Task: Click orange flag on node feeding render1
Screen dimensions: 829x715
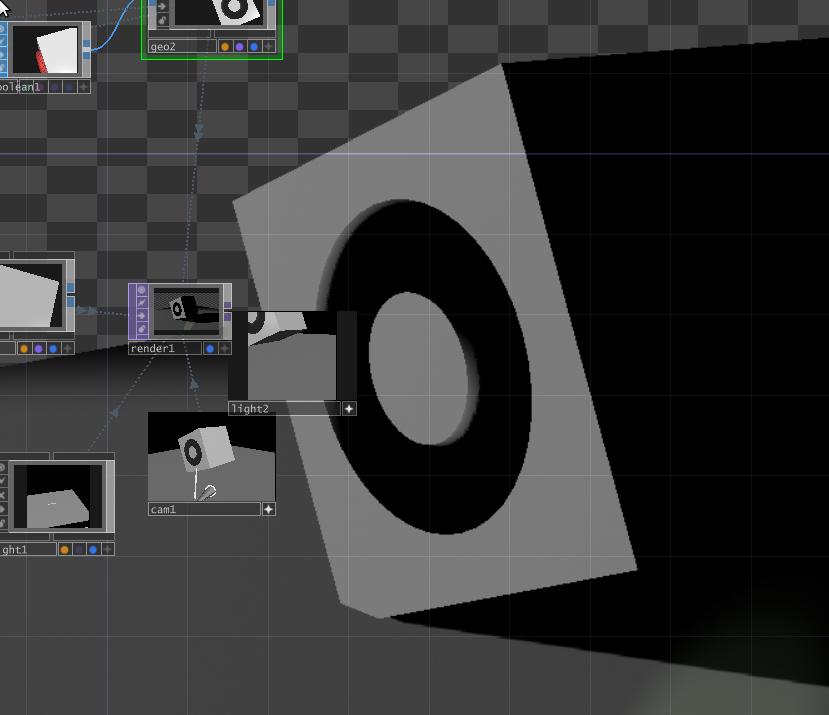Action: 24,349
